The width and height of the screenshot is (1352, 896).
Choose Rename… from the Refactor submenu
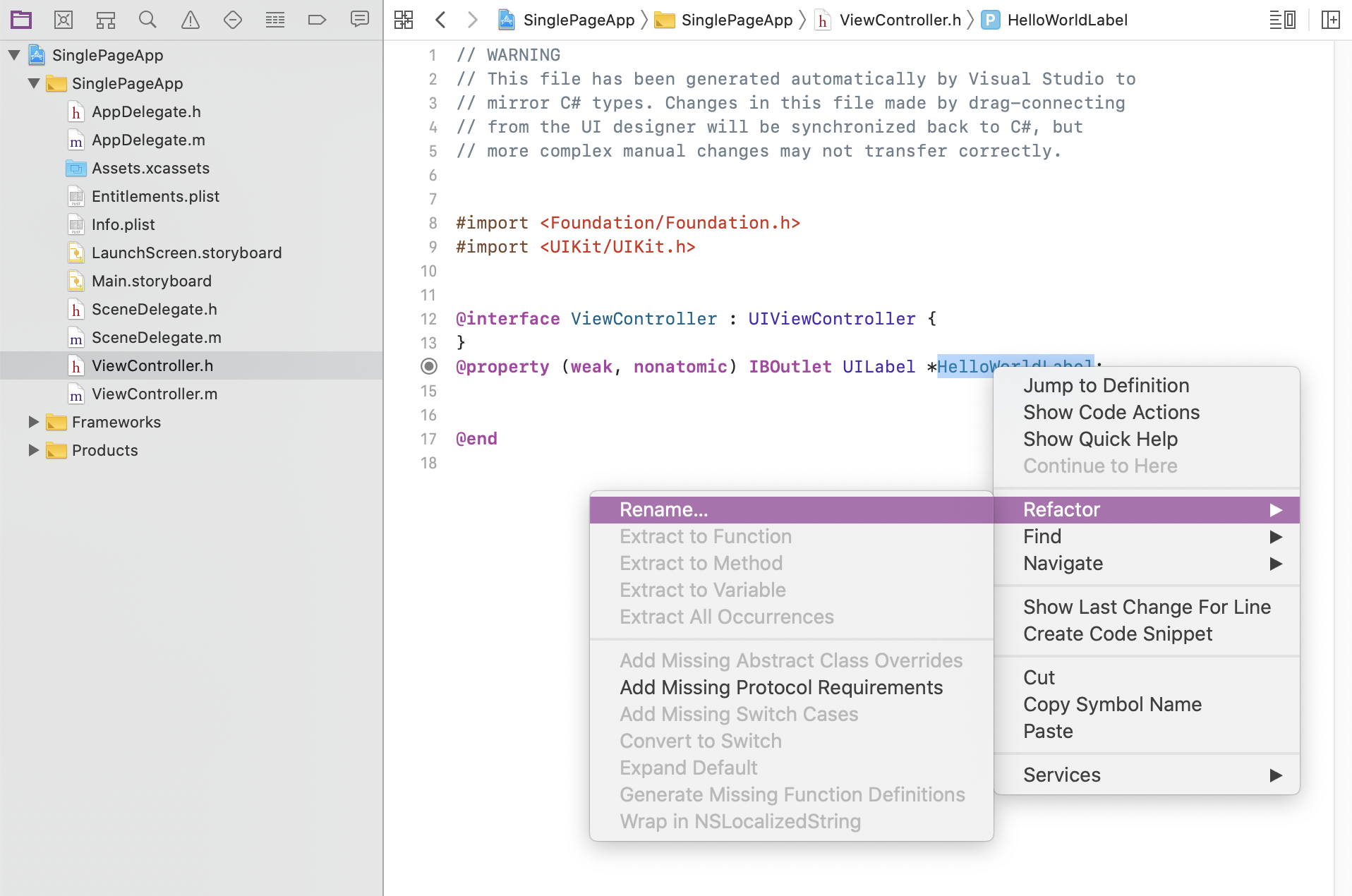663,509
